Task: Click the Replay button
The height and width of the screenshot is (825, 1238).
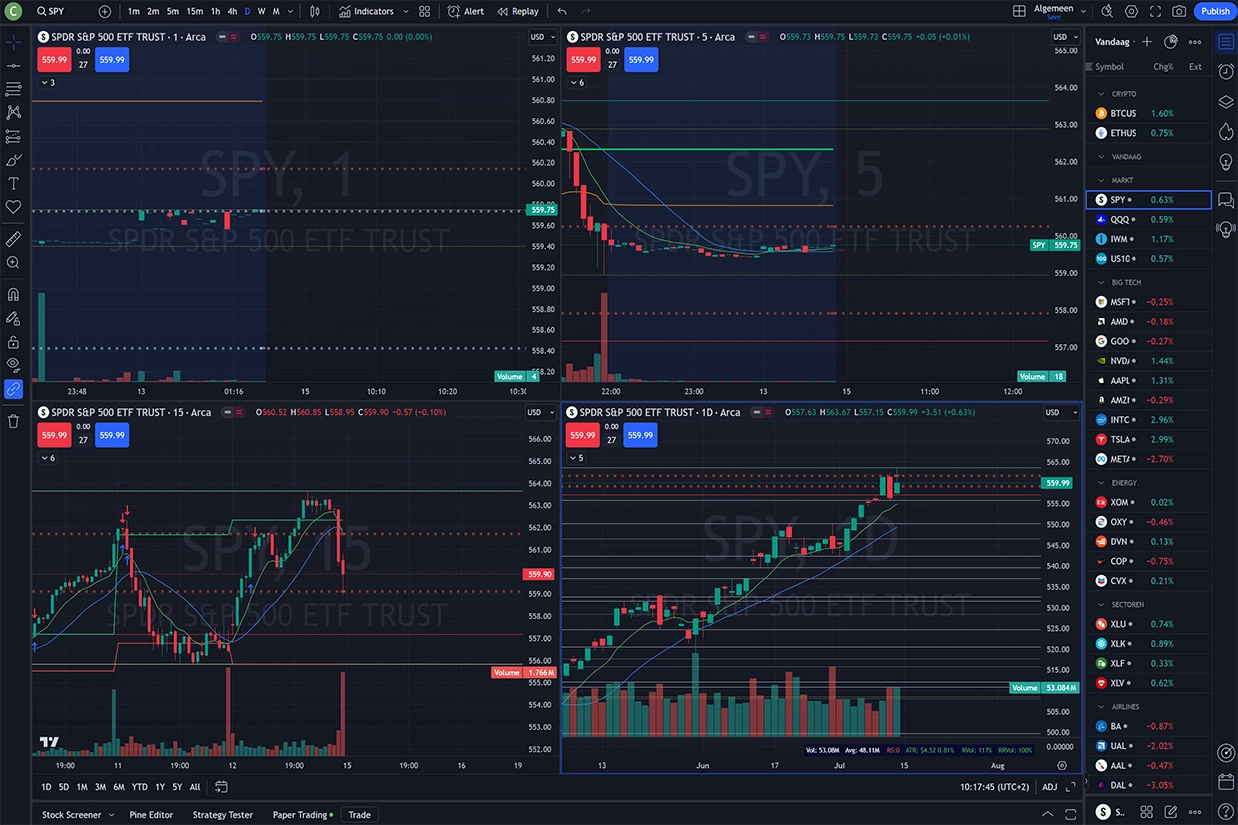Action: [518, 11]
